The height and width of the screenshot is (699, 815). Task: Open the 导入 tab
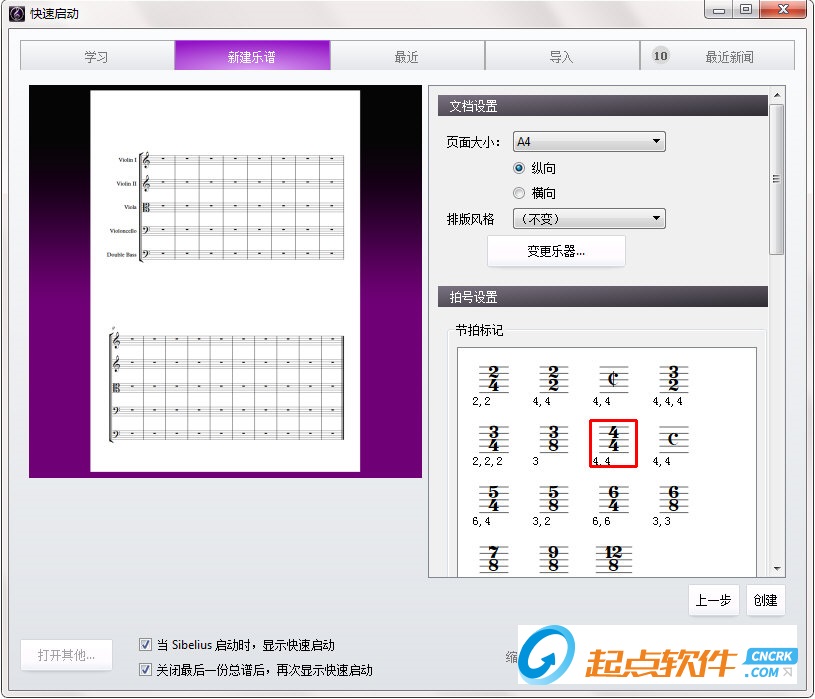pos(562,56)
